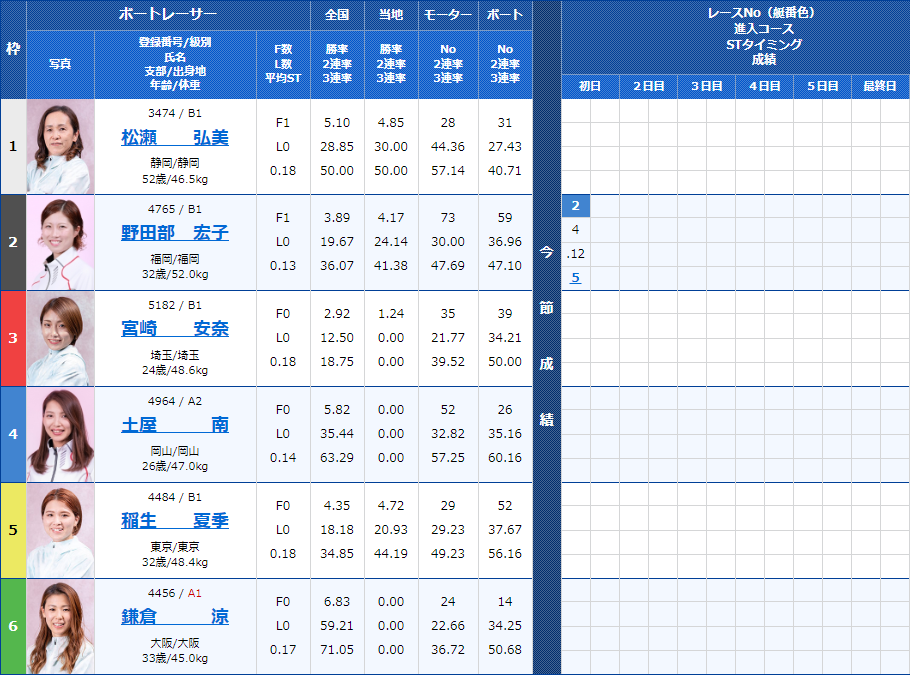
Task: Click registration text 4964 / A2
Action: click(175, 401)
